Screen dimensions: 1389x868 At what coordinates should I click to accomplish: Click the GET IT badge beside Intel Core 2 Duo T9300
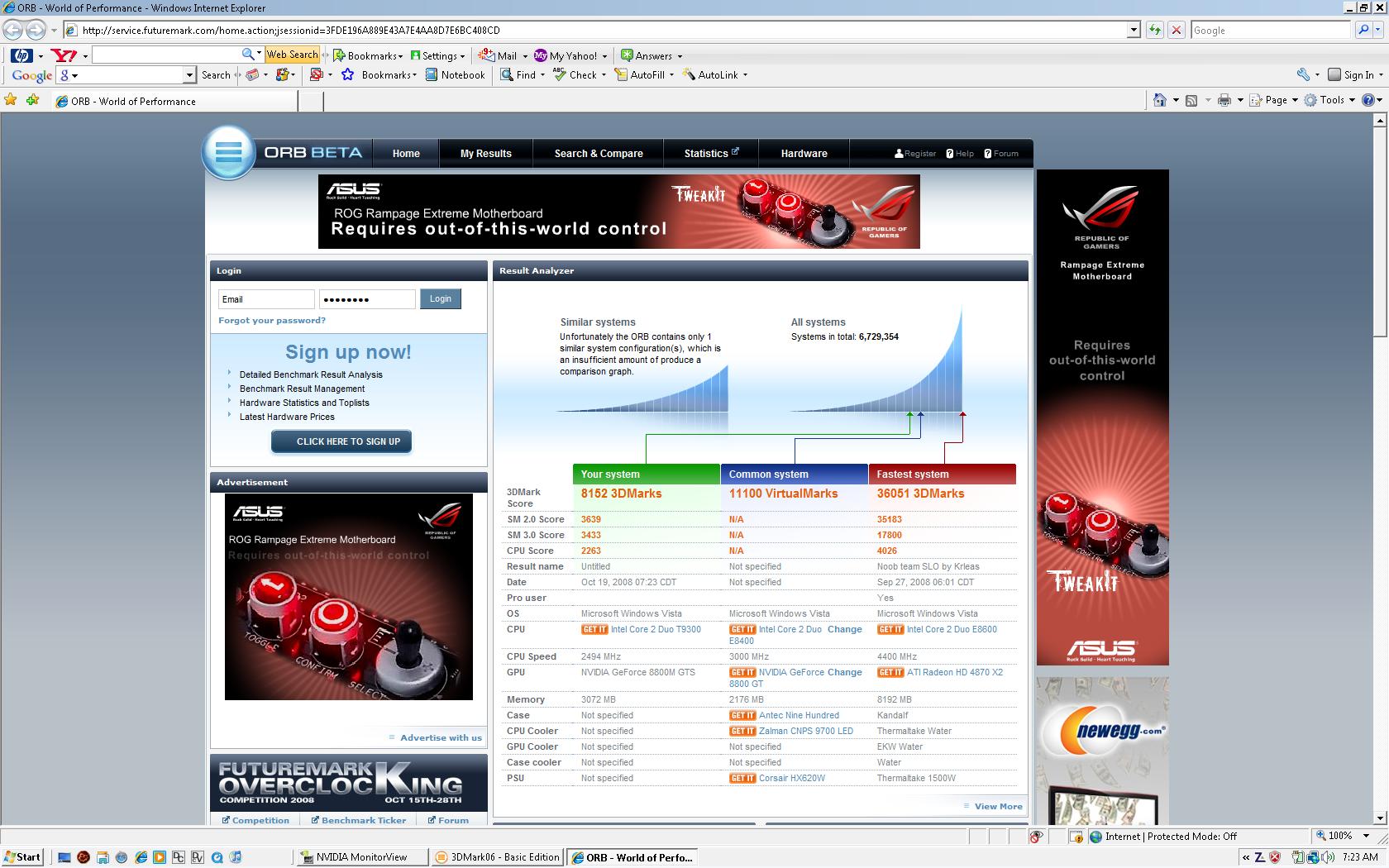pos(594,630)
